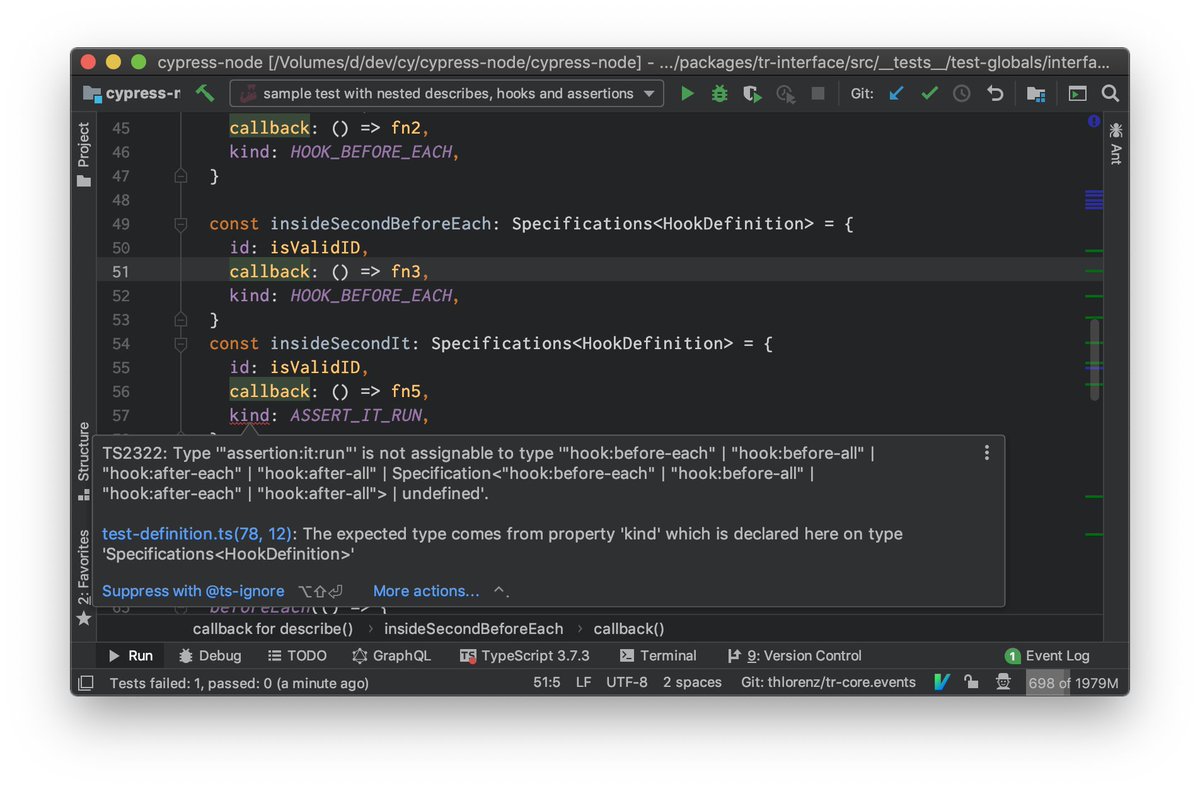Image resolution: width=1200 pixels, height=789 pixels.
Task: Click More actions... link in tooltip
Action: tap(426, 591)
